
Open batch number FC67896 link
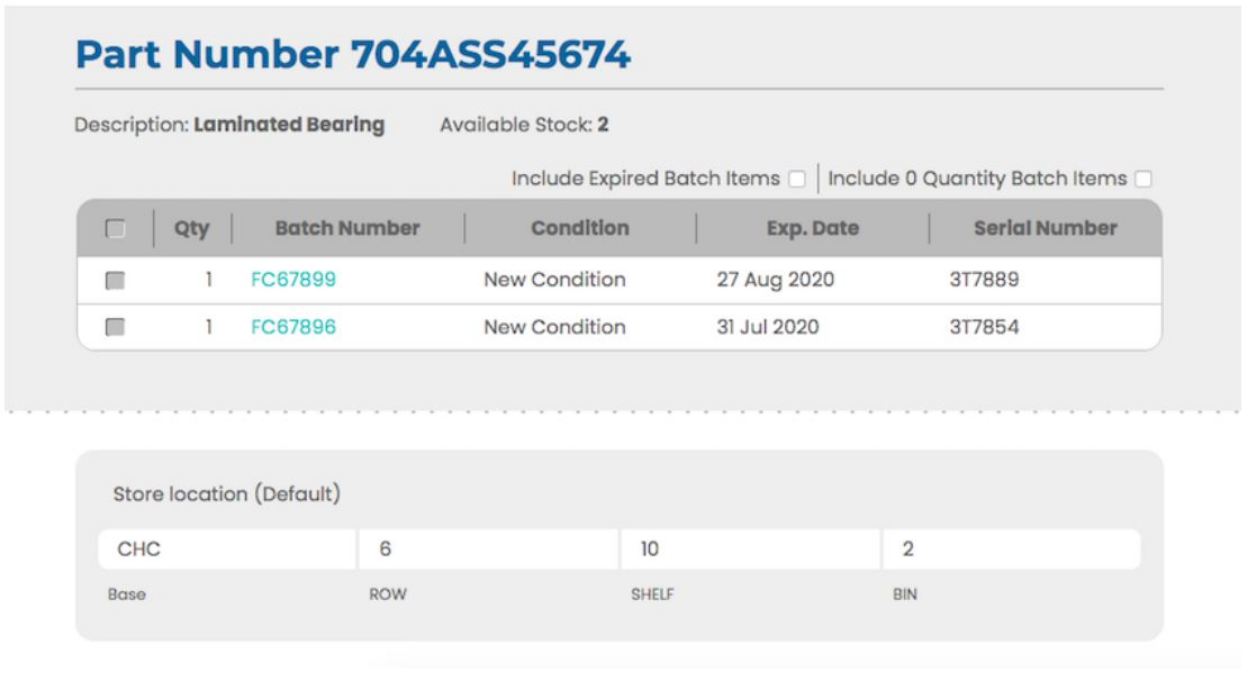pyautogui.click(x=293, y=327)
